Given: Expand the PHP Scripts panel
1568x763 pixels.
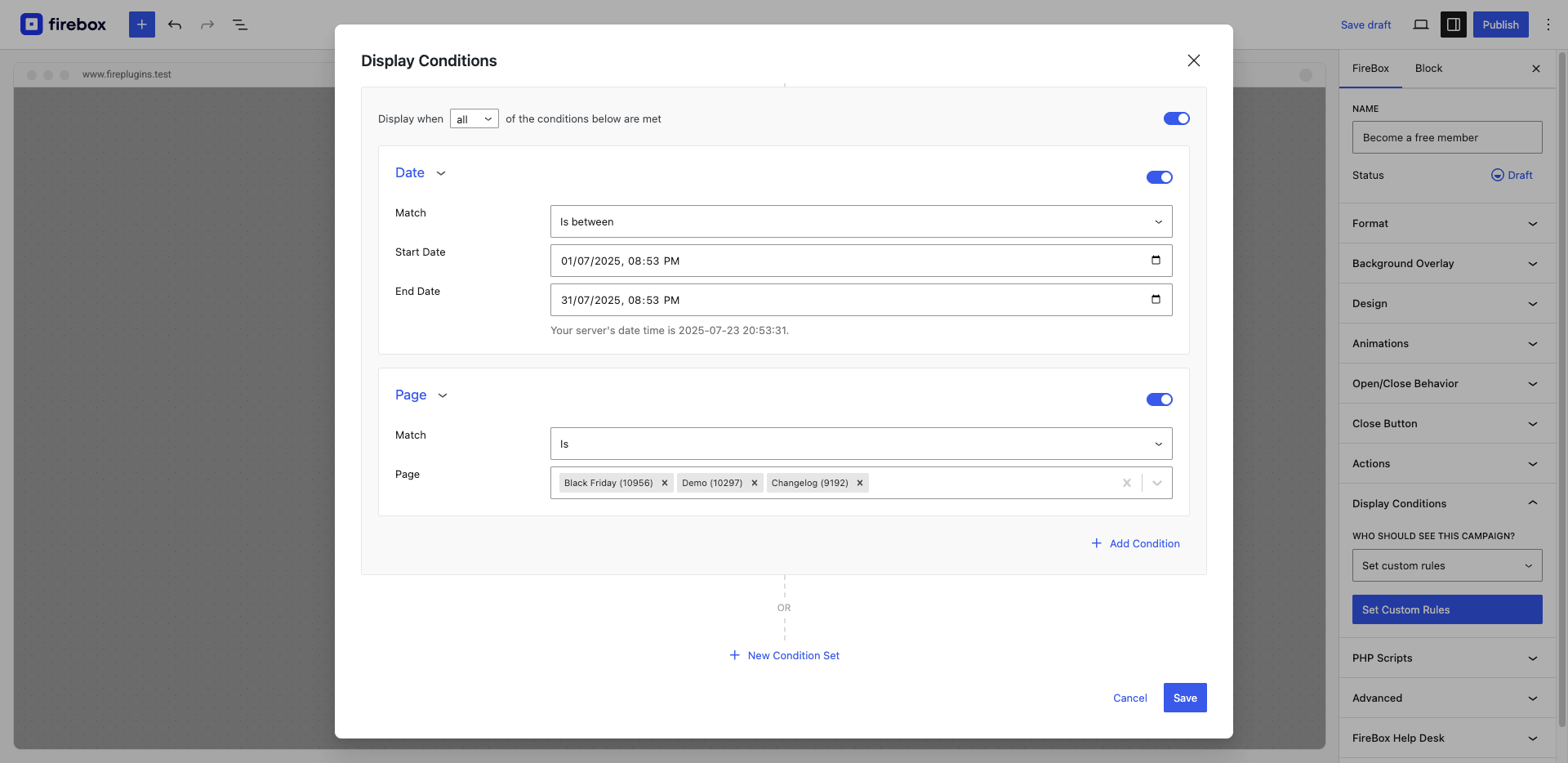Looking at the screenshot, I should point(1447,658).
